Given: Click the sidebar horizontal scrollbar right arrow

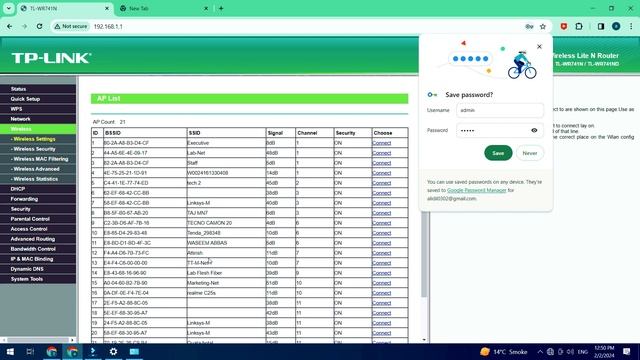Looking at the screenshot, I should [x=72, y=340].
